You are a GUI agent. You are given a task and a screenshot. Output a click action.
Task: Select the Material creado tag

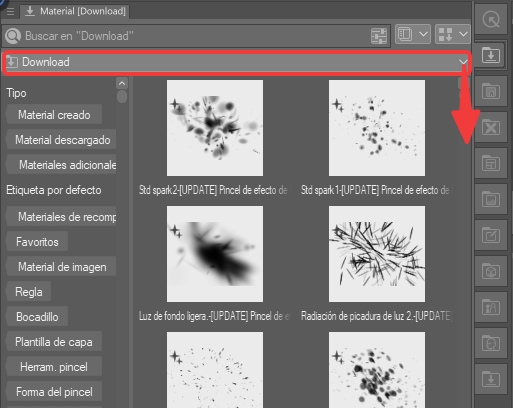tap(54, 115)
